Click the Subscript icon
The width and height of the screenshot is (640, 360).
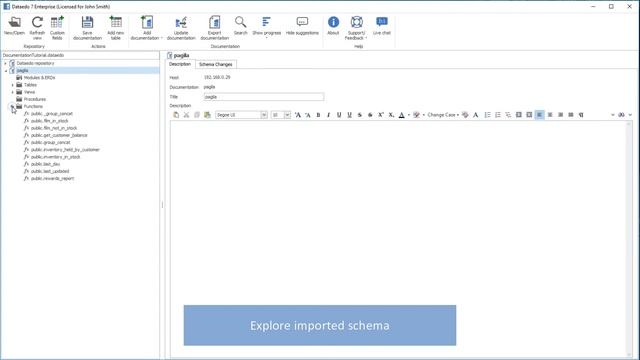(391, 115)
